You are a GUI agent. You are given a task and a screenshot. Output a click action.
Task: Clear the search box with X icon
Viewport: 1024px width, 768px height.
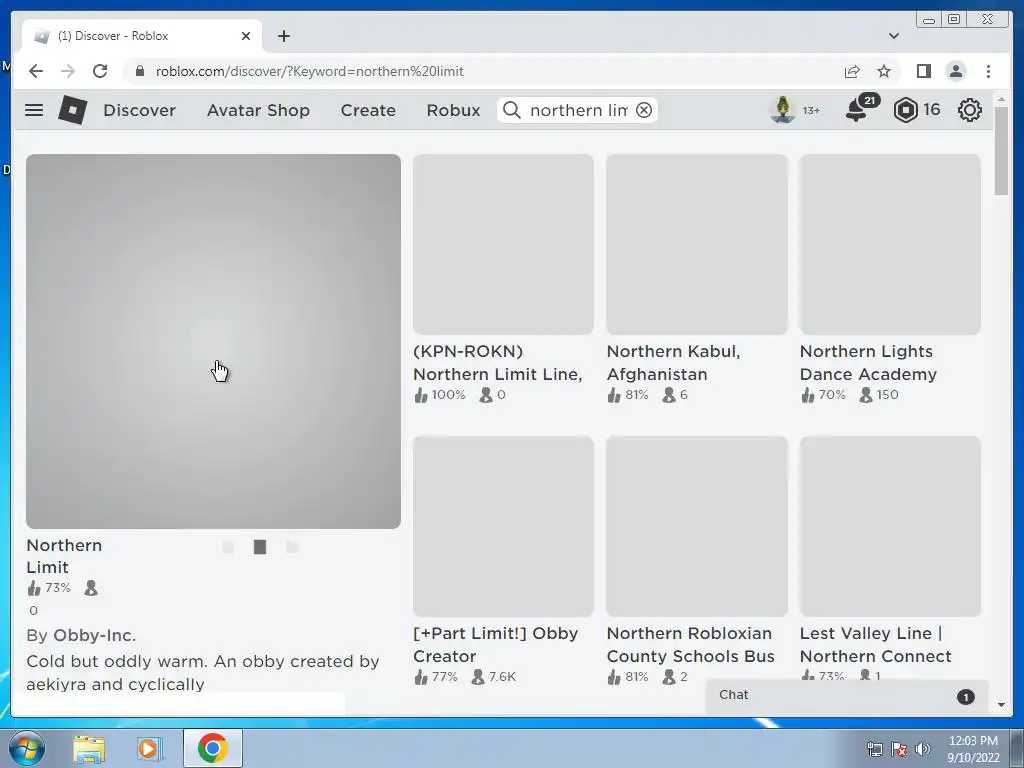(644, 110)
